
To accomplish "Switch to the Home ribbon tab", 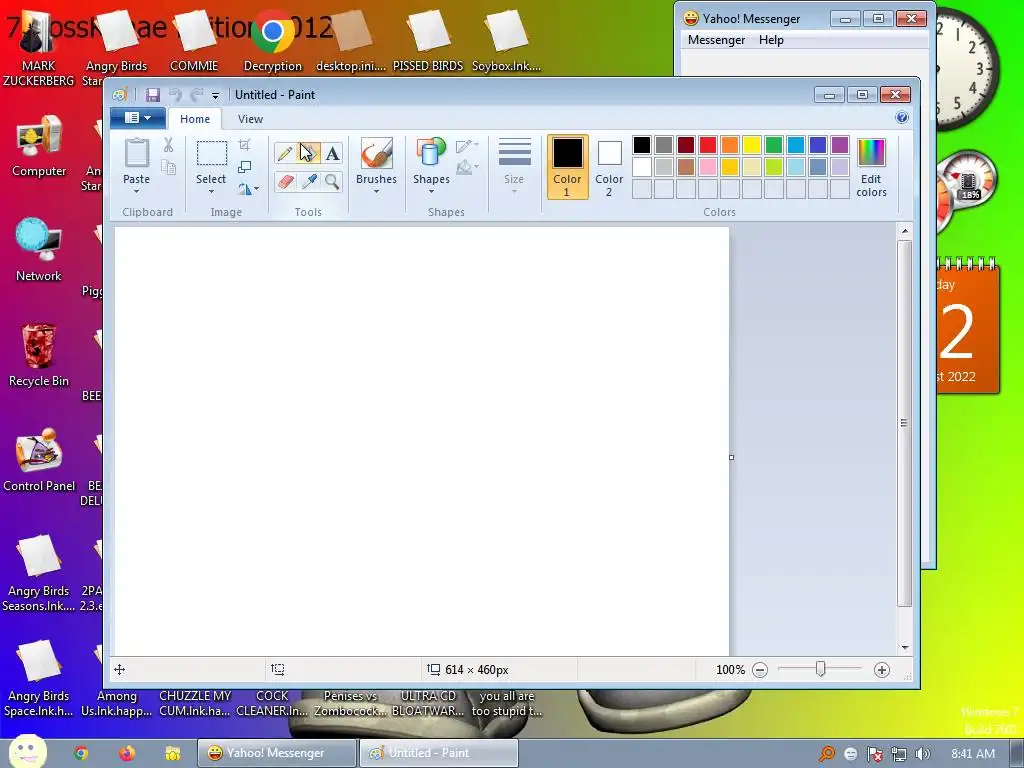I will [195, 119].
